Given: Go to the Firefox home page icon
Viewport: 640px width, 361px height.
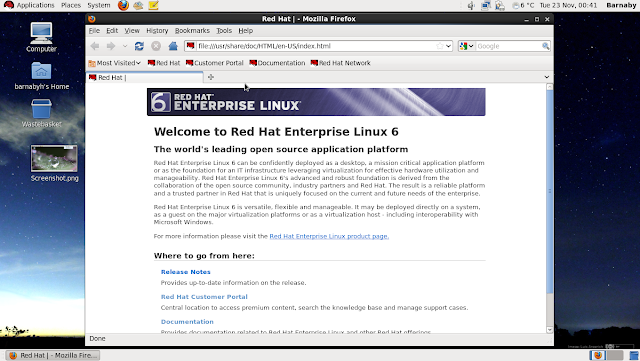Looking at the screenshot, I should (x=173, y=46).
